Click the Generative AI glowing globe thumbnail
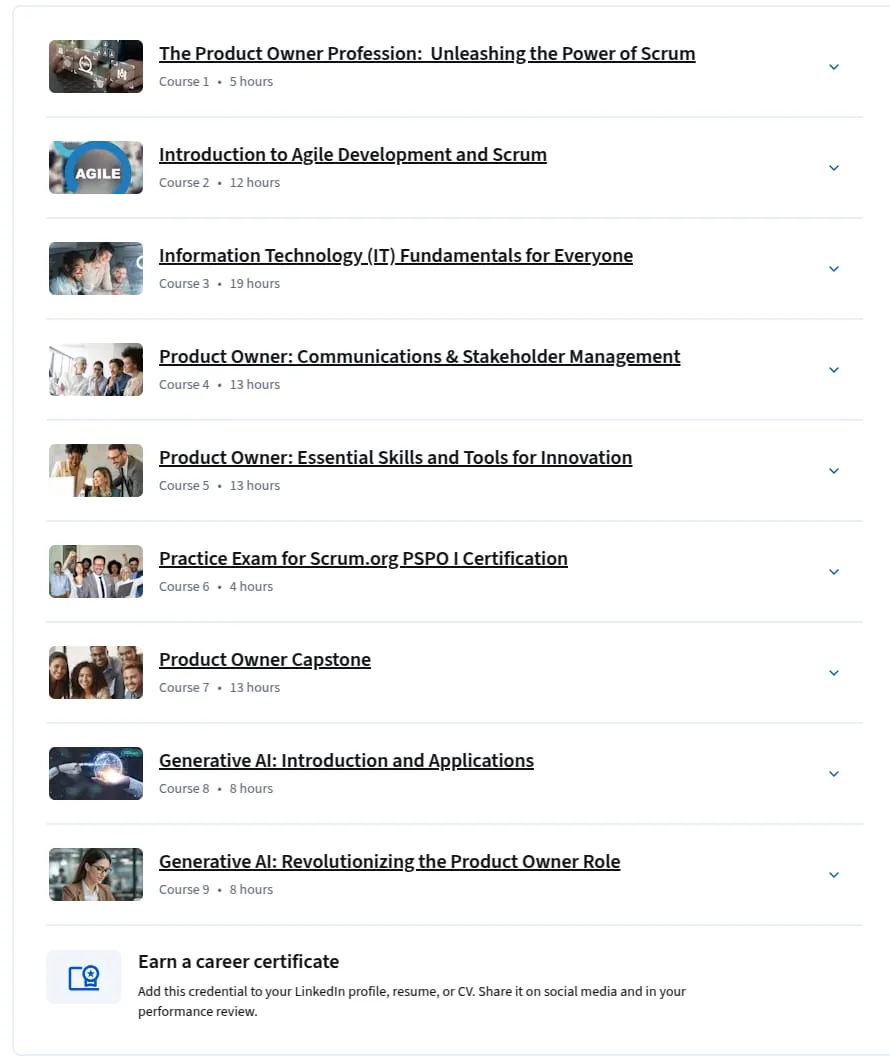The image size is (890, 1056). coord(96,773)
